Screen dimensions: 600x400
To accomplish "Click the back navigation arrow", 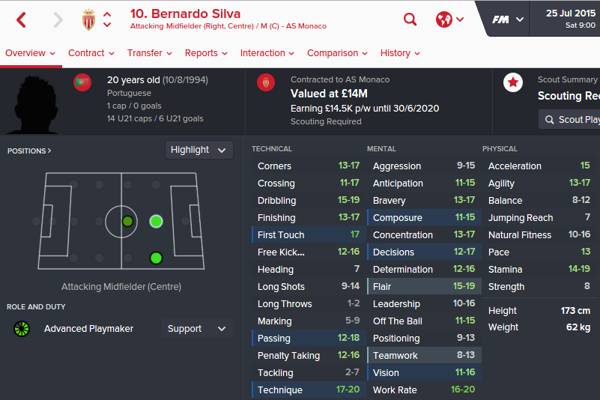I will pos(22,19).
